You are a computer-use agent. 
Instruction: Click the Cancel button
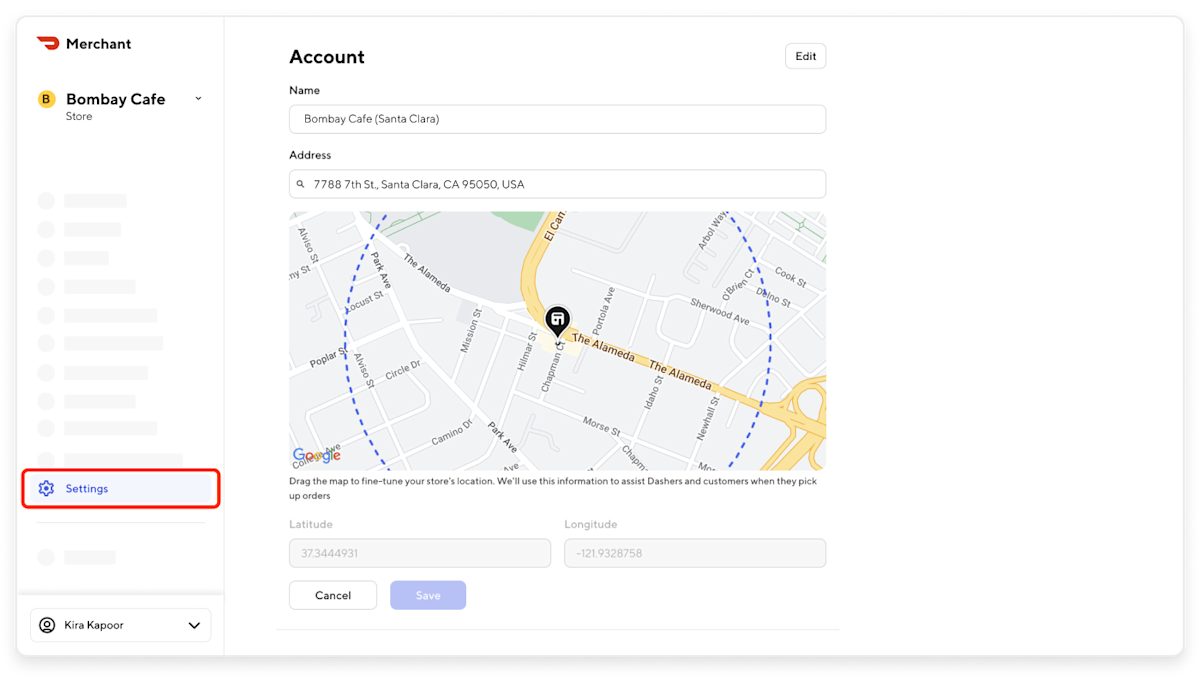(x=333, y=595)
